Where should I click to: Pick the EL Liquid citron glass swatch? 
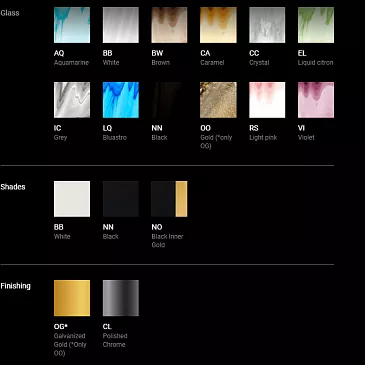[x=316, y=25]
